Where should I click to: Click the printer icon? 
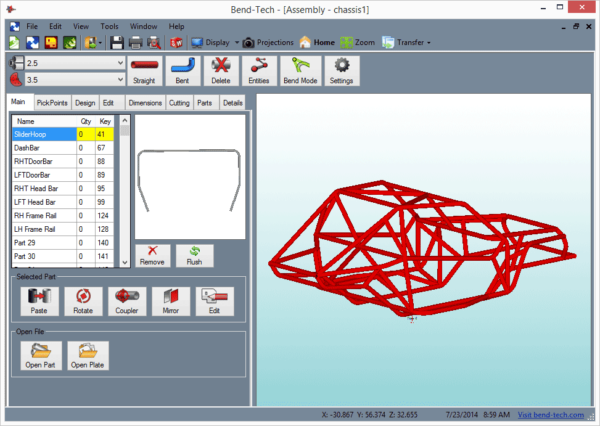click(135, 42)
